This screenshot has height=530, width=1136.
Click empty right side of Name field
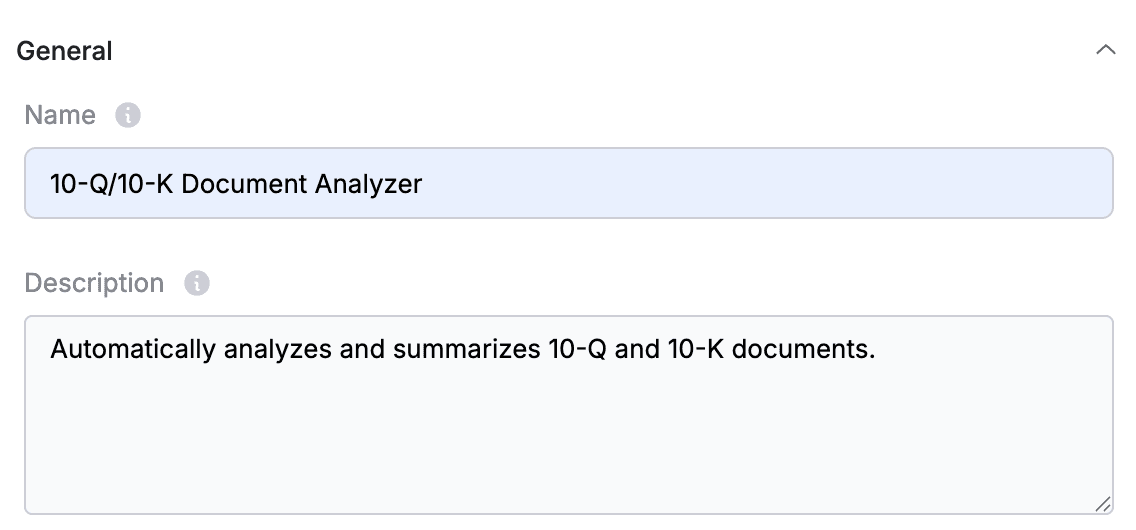(768, 183)
